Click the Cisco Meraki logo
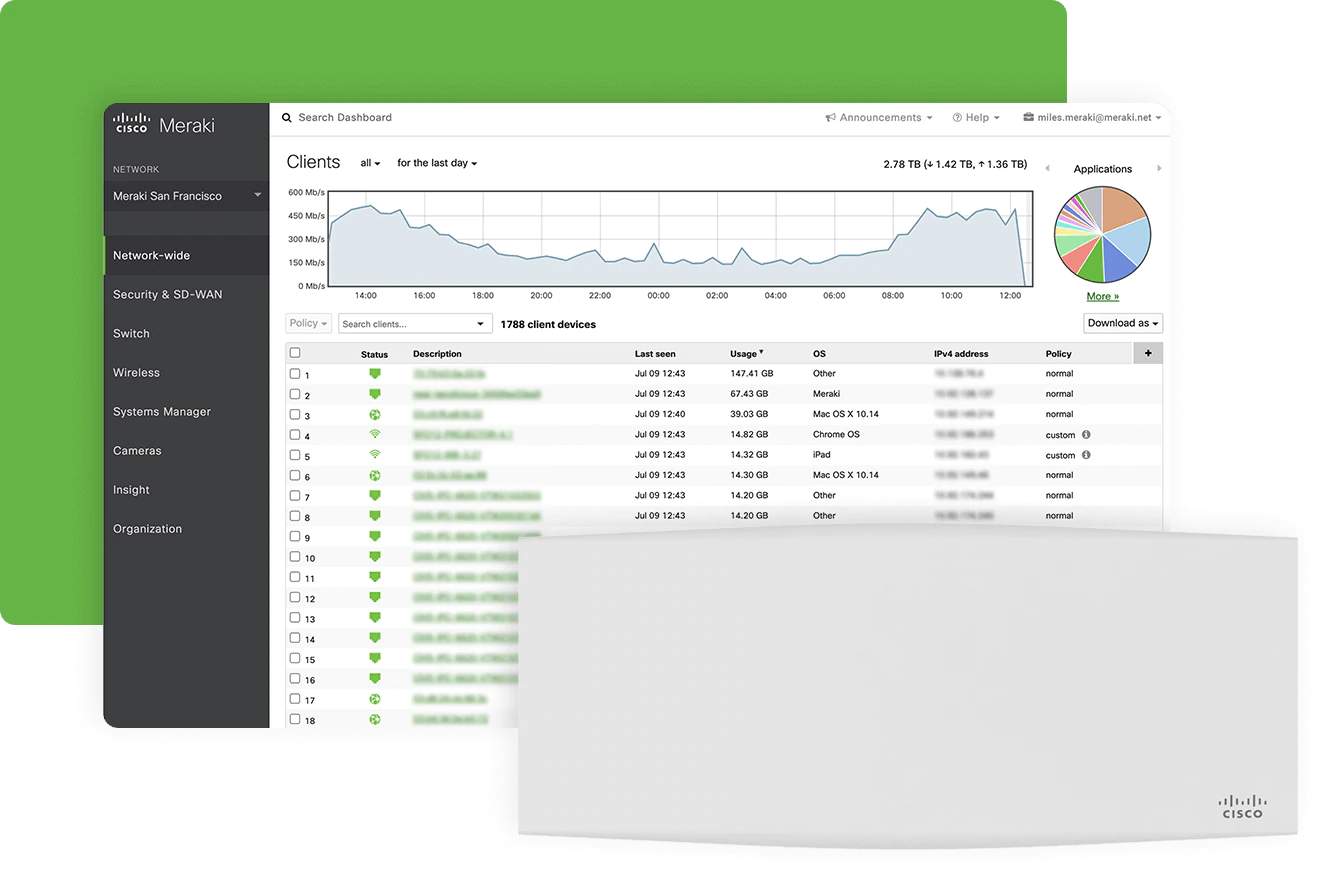Screen dimensions: 1320x876 164,125
